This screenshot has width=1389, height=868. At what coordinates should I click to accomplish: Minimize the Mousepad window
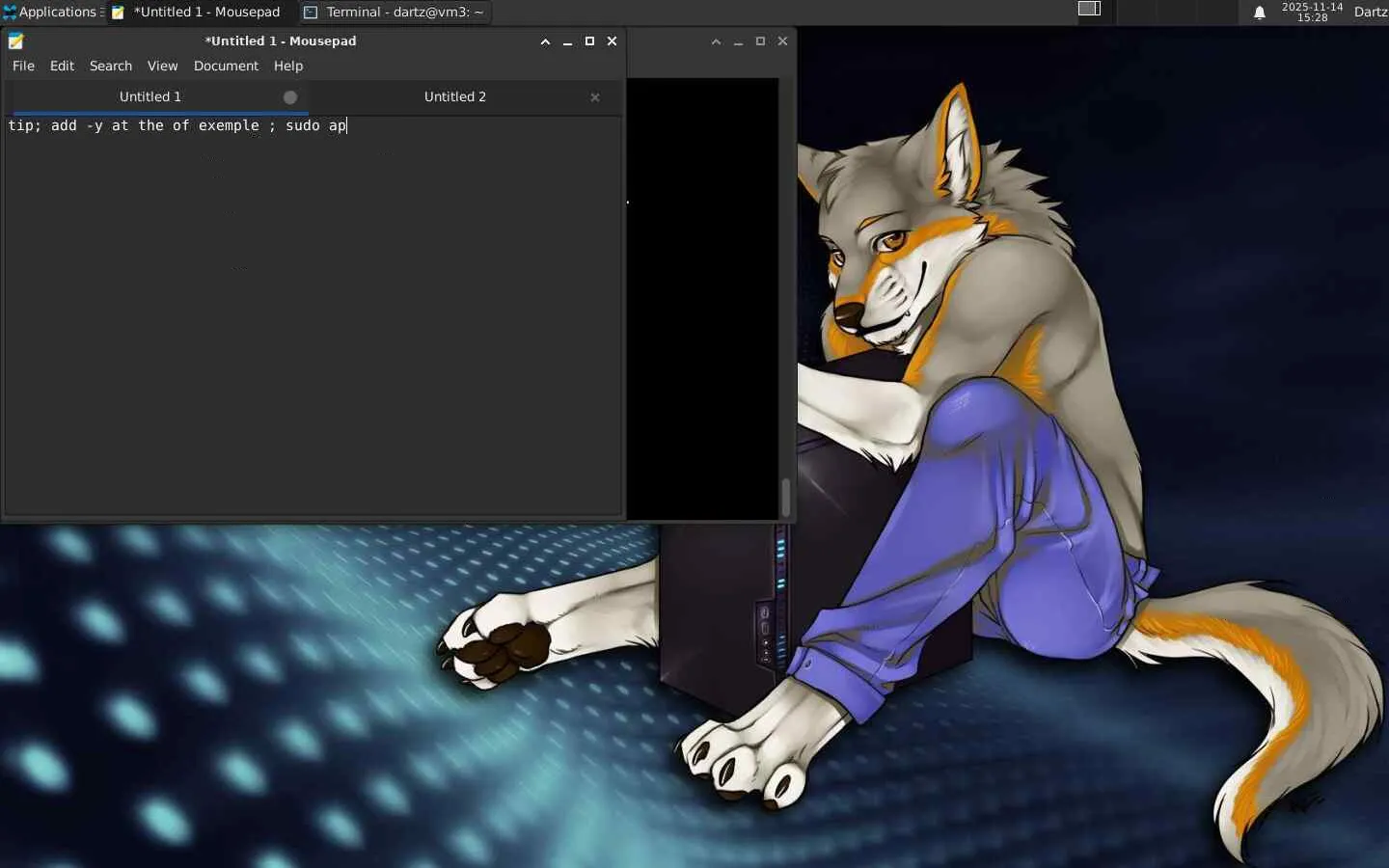click(x=567, y=41)
